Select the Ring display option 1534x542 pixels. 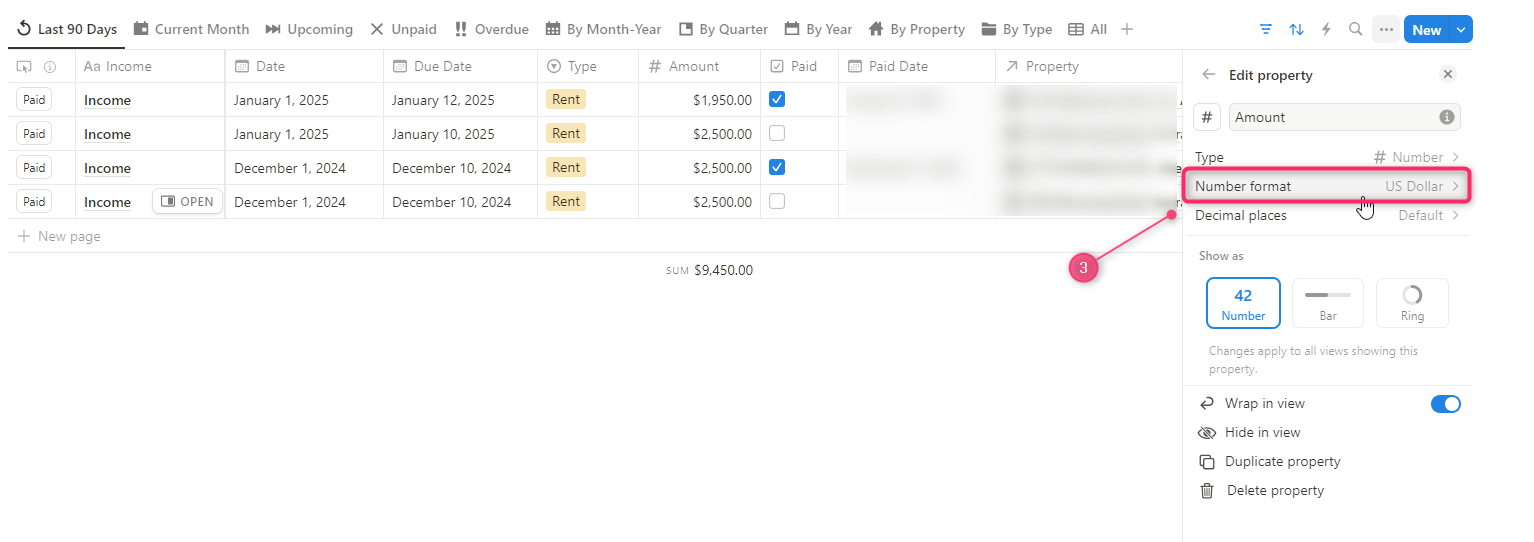pyautogui.click(x=1412, y=303)
